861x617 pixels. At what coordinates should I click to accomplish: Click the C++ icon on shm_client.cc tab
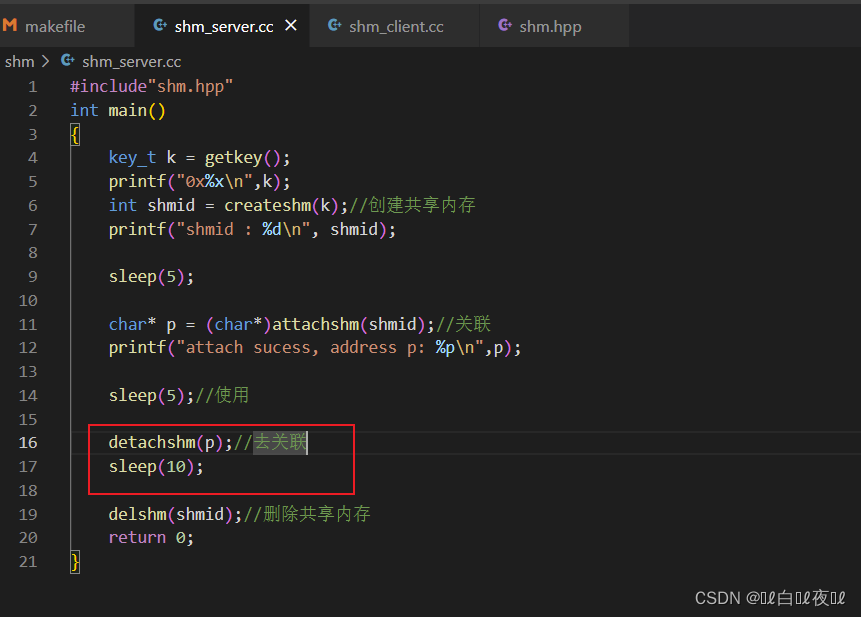(x=334, y=25)
